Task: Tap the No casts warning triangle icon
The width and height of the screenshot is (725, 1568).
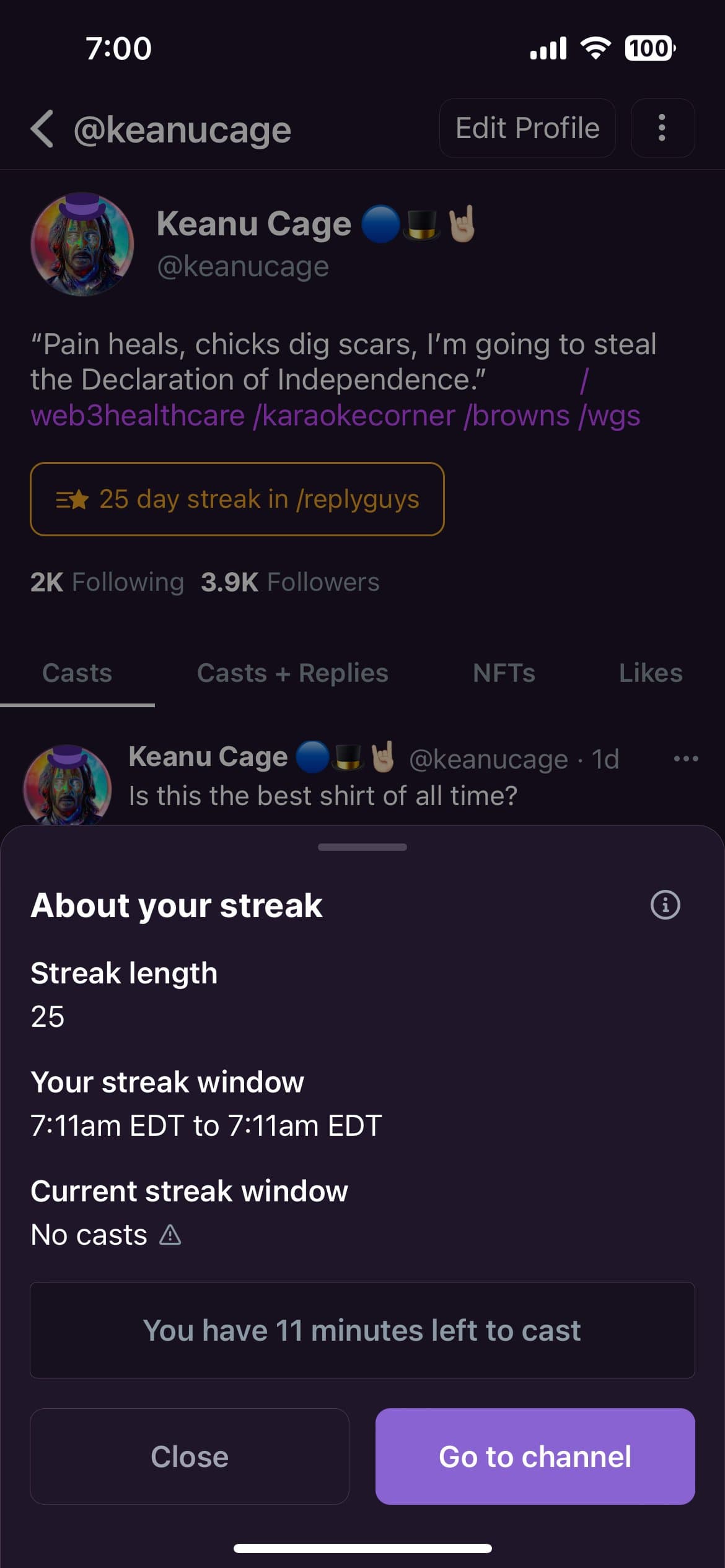Action: point(170,1235)
